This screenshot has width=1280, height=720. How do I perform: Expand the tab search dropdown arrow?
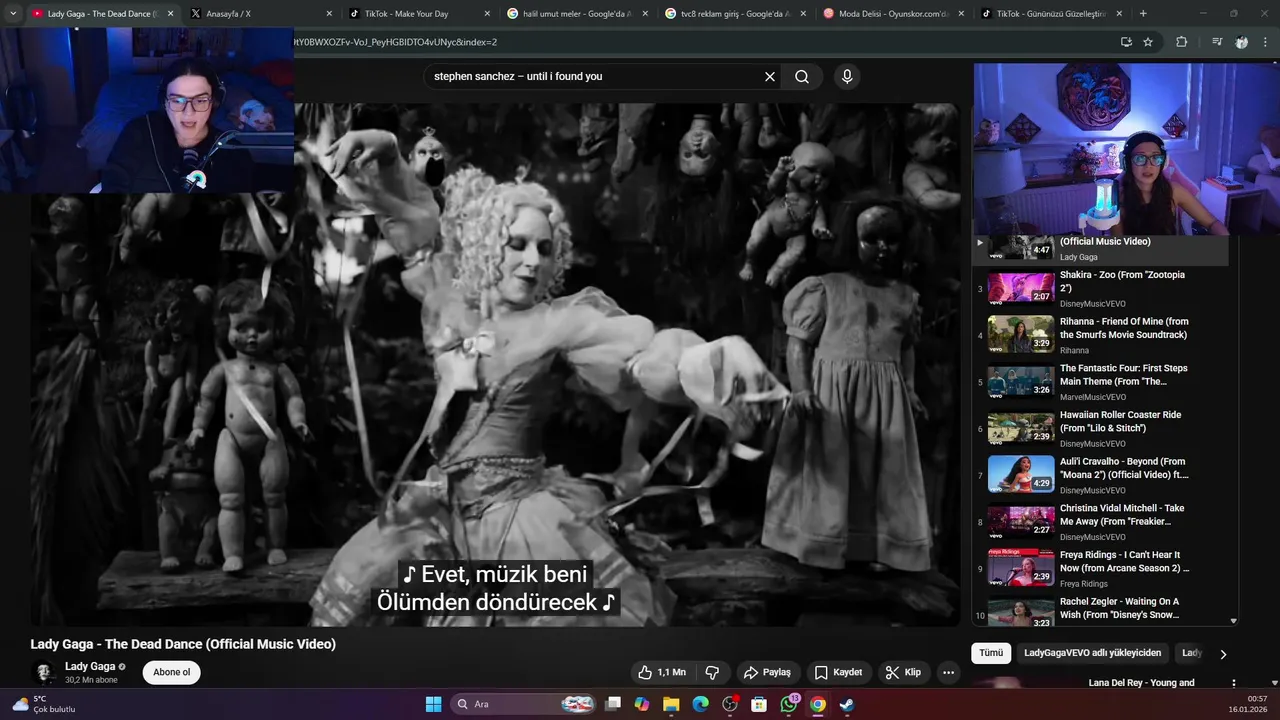[13, 14]
